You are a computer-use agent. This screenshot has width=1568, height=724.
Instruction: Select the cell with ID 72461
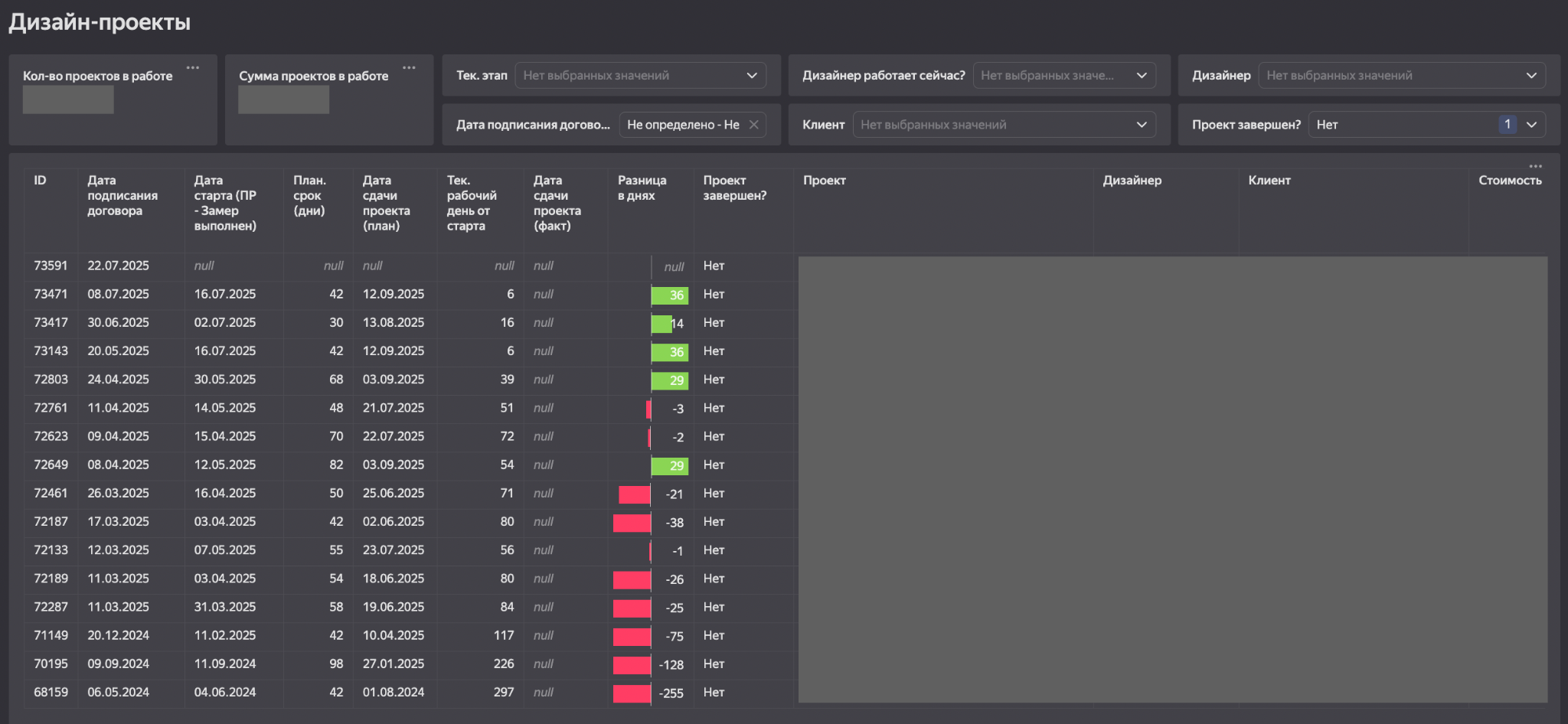coord(51,494)
